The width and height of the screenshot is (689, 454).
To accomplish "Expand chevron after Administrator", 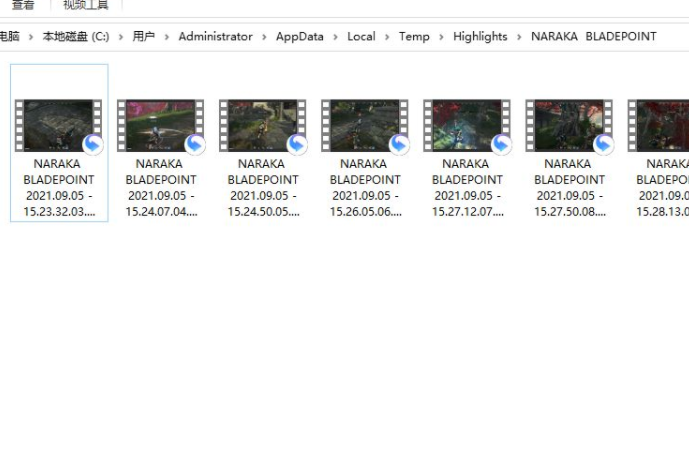I will coord(264,37).
